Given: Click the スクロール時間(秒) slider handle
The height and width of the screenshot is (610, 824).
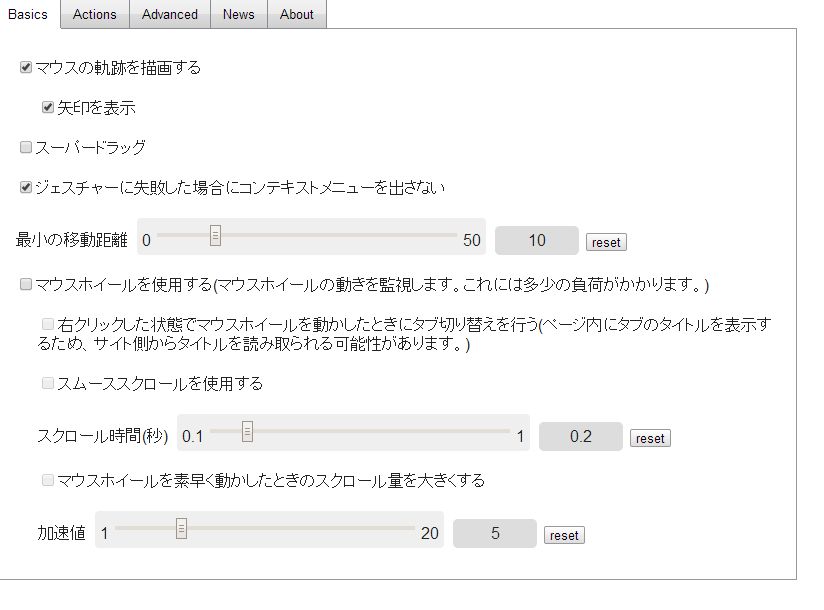Looking at the screenshot, I should [x=248, y=431].
